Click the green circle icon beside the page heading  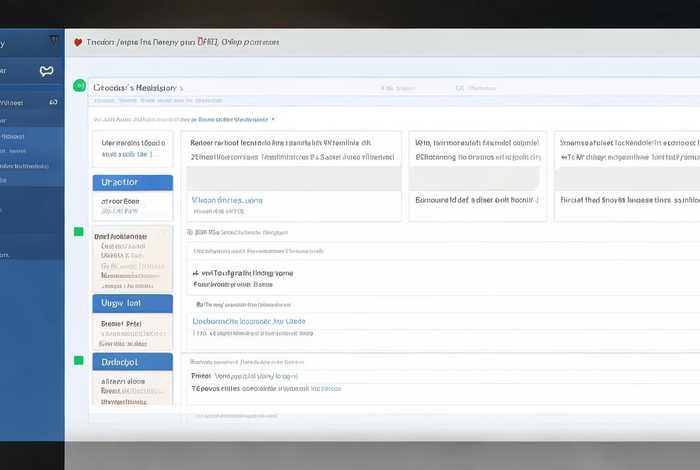(79, 86)
